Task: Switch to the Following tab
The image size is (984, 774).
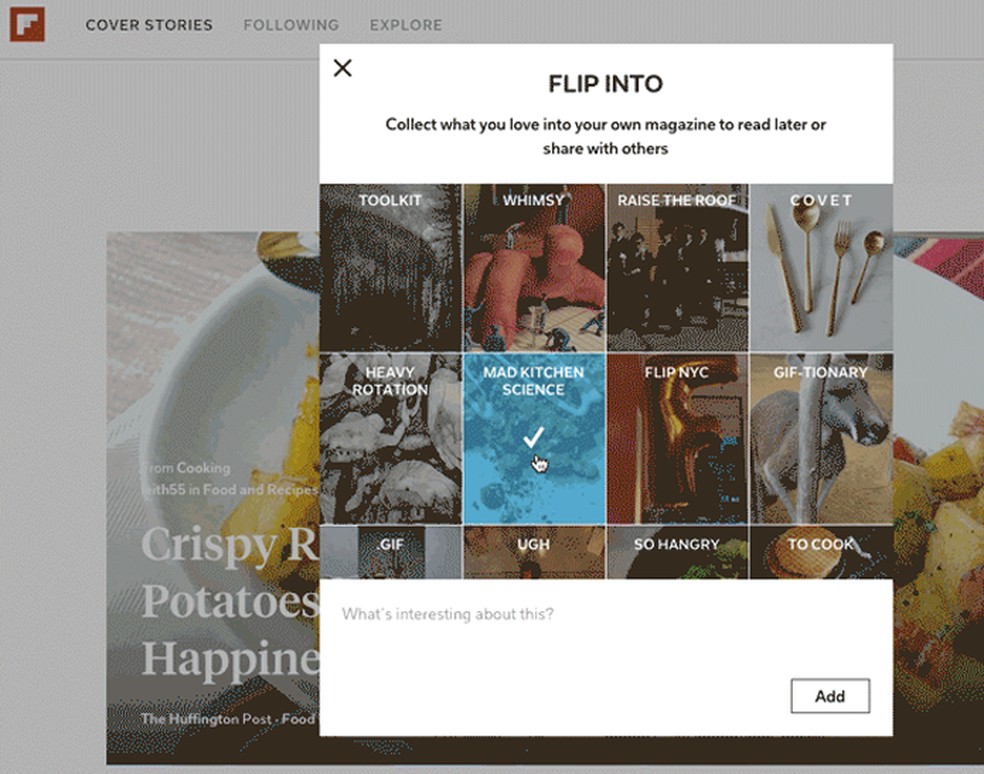Action: pos(291,25)
